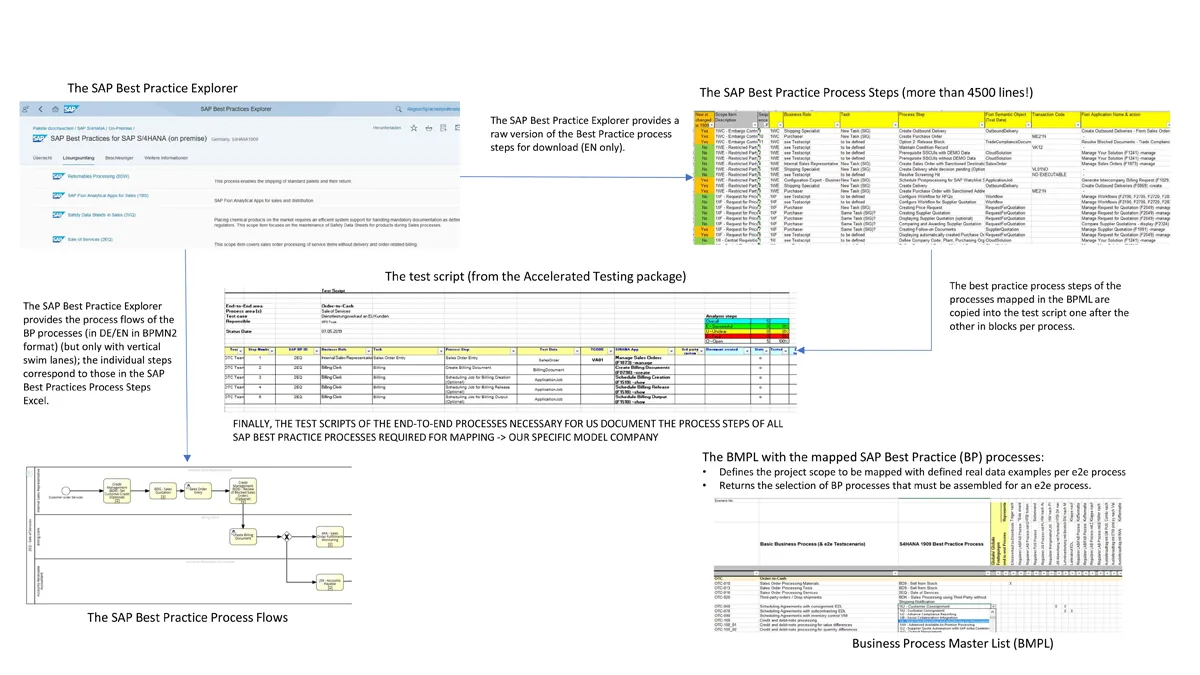Open Safety Data Sheets in Sales link
The image size is (1200, 675).
point(101,215)
